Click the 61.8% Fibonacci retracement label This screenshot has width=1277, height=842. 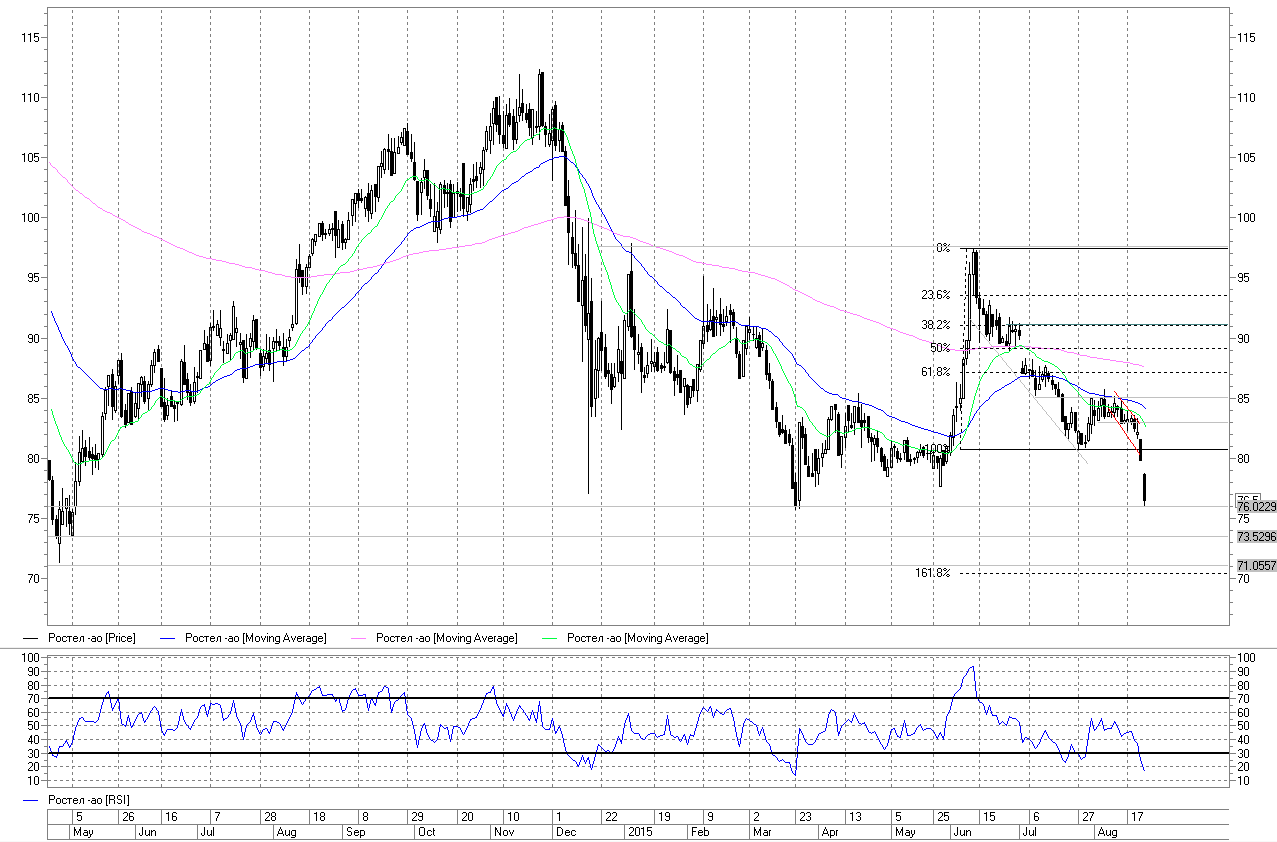[935, 372]
